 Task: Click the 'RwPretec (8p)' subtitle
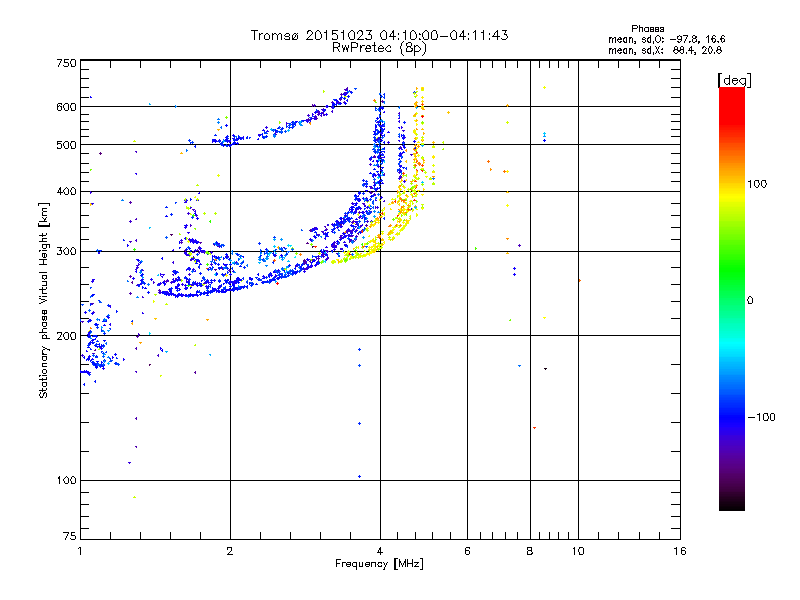379,48
